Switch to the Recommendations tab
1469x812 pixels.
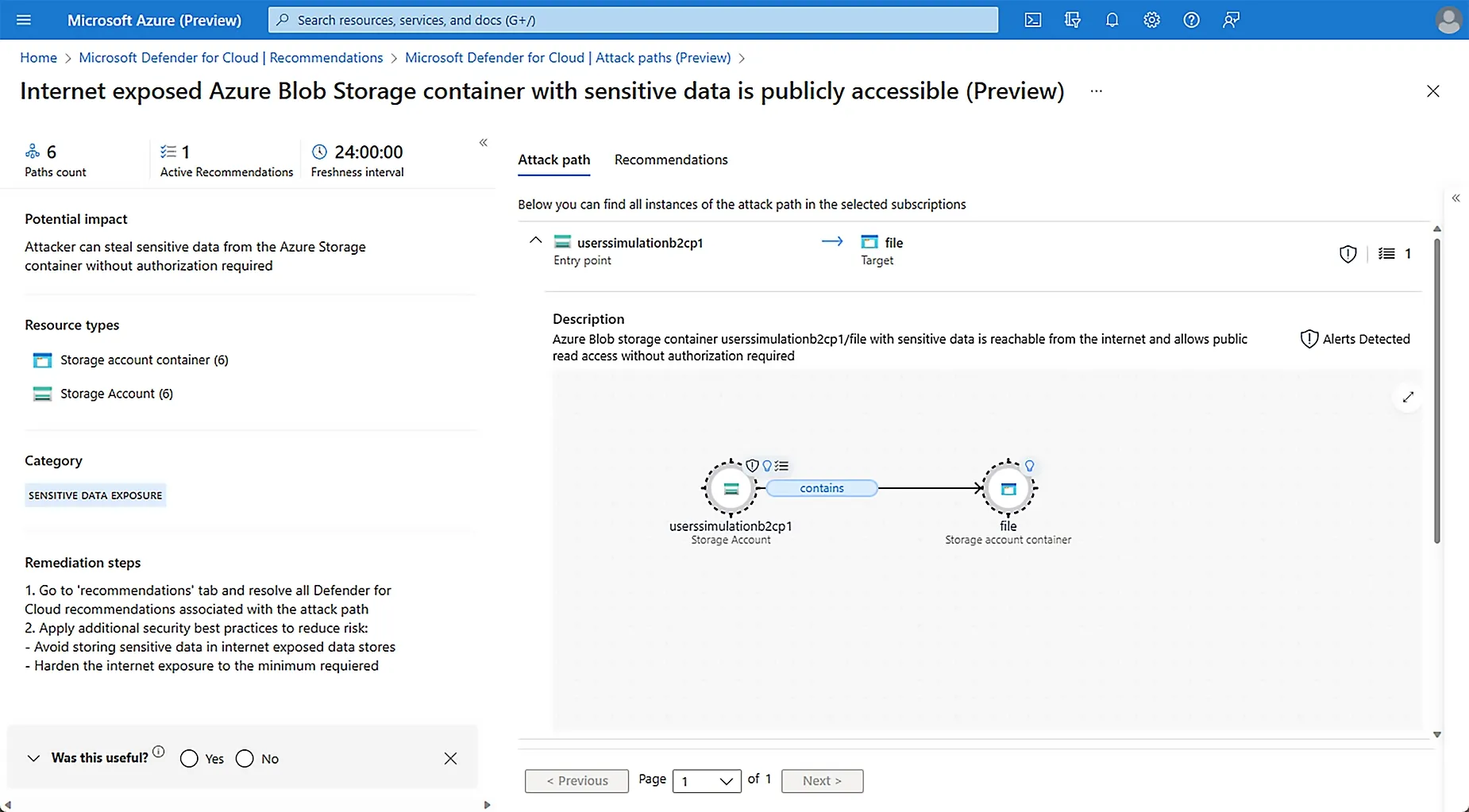(670, 160)
